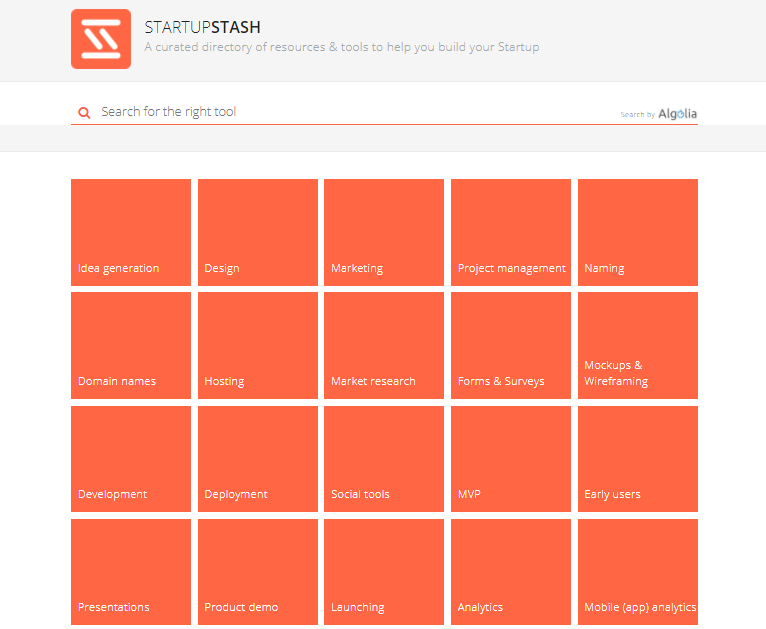Open the Hosting category tile

click(x=258, y=346)
